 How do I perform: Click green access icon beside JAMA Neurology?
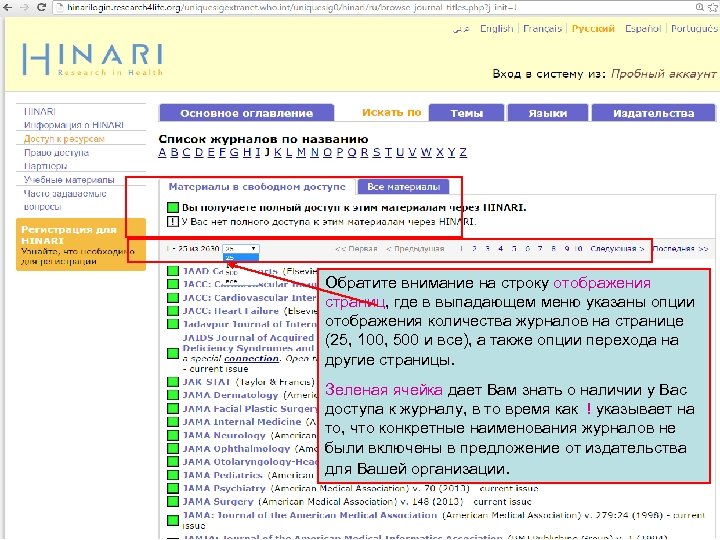[x=173, y=435]
